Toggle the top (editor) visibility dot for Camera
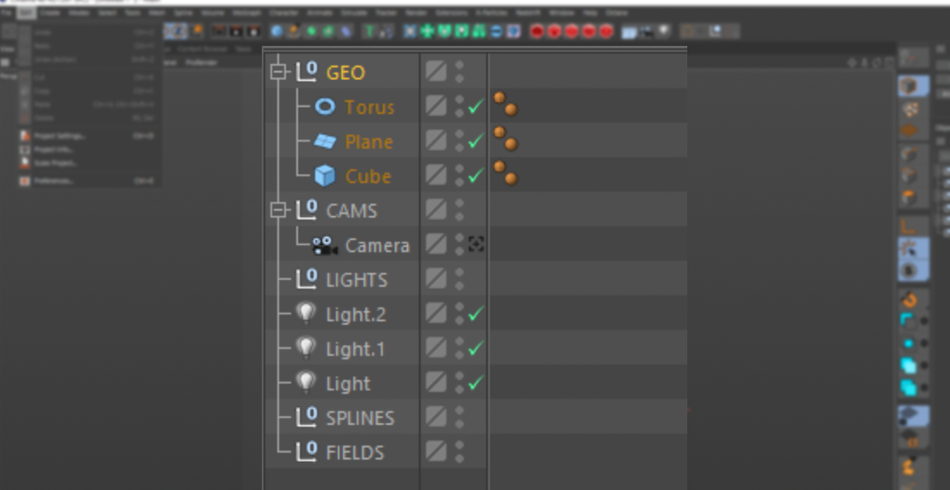The width and height of the screenshot is (950, 490). click(x=459, y=237)
